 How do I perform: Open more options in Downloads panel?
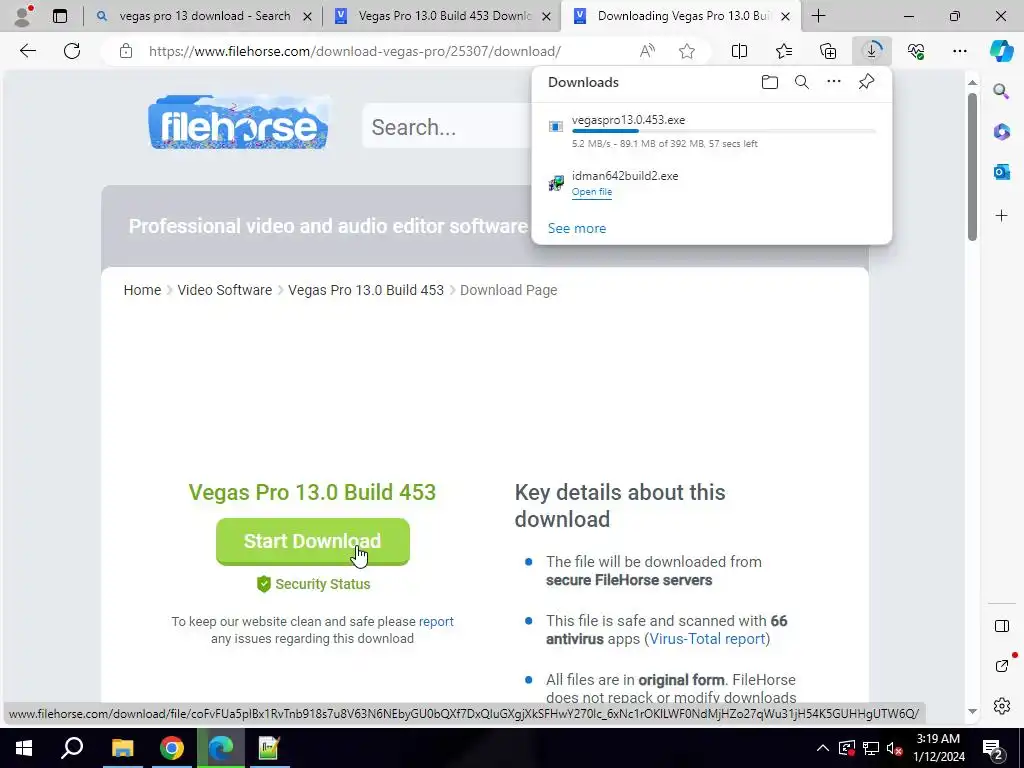tap(833, 82)
